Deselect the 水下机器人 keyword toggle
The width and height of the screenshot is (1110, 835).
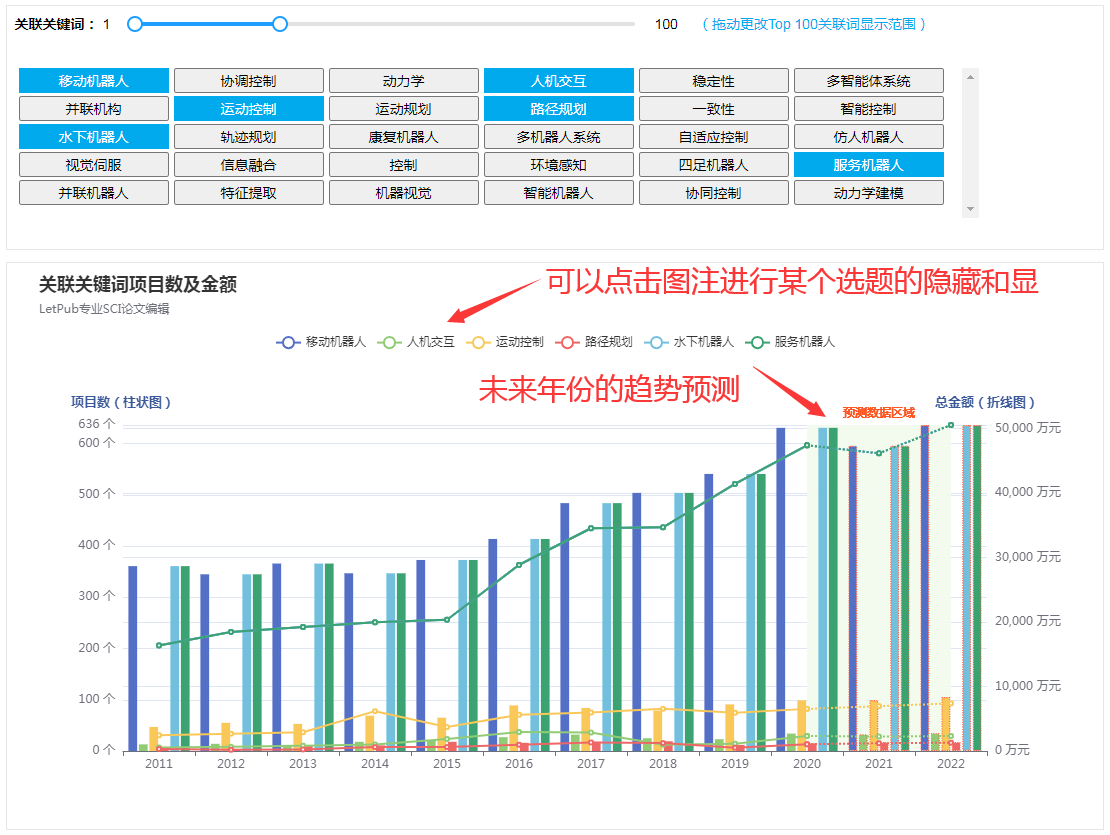click(93, 136)
